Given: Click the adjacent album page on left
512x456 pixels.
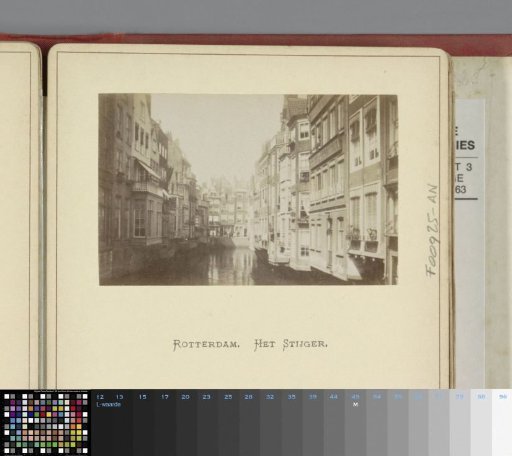Looking at the screenshot, I should coord(19,215).
